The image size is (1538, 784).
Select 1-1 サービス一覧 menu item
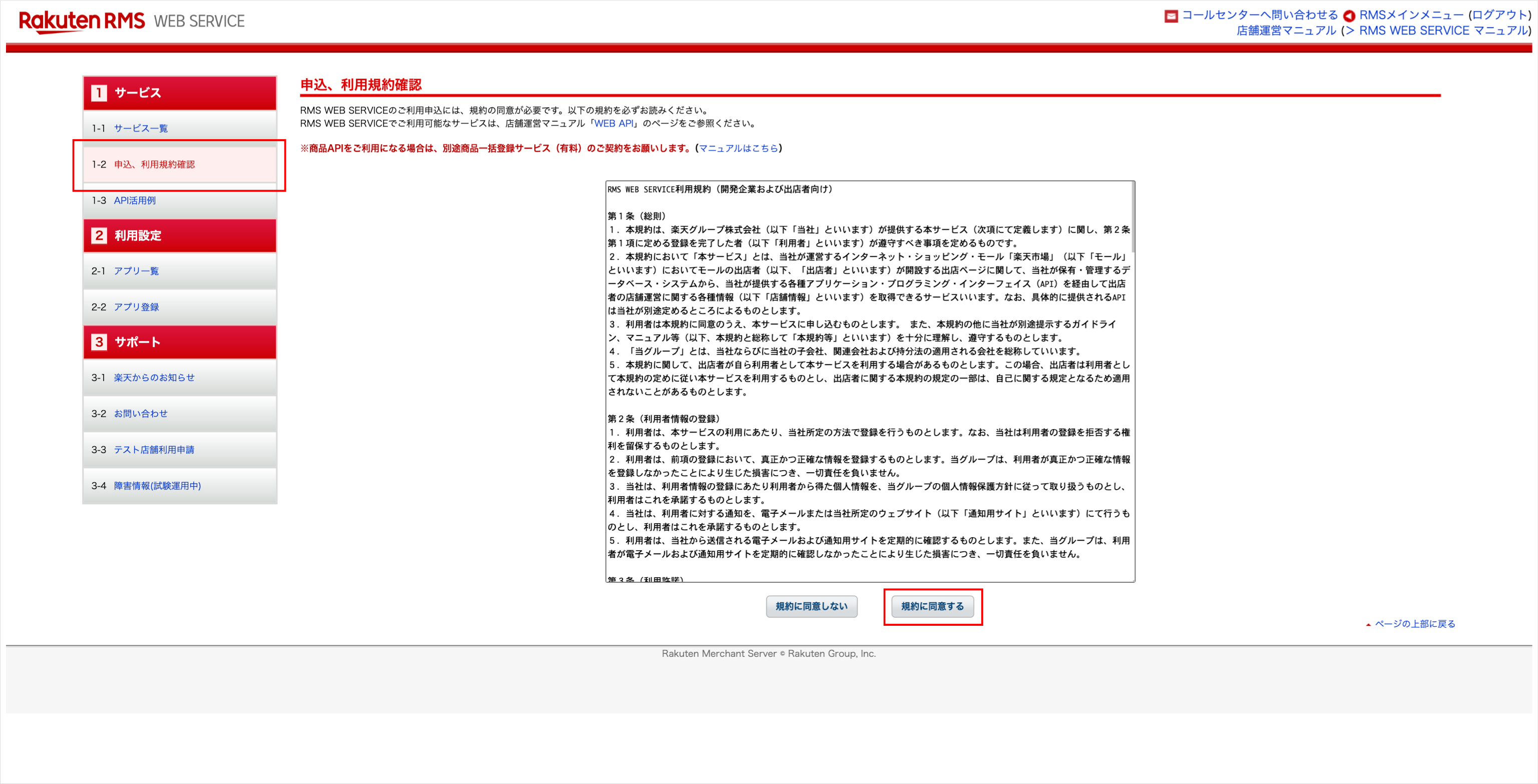coord(180,128)
